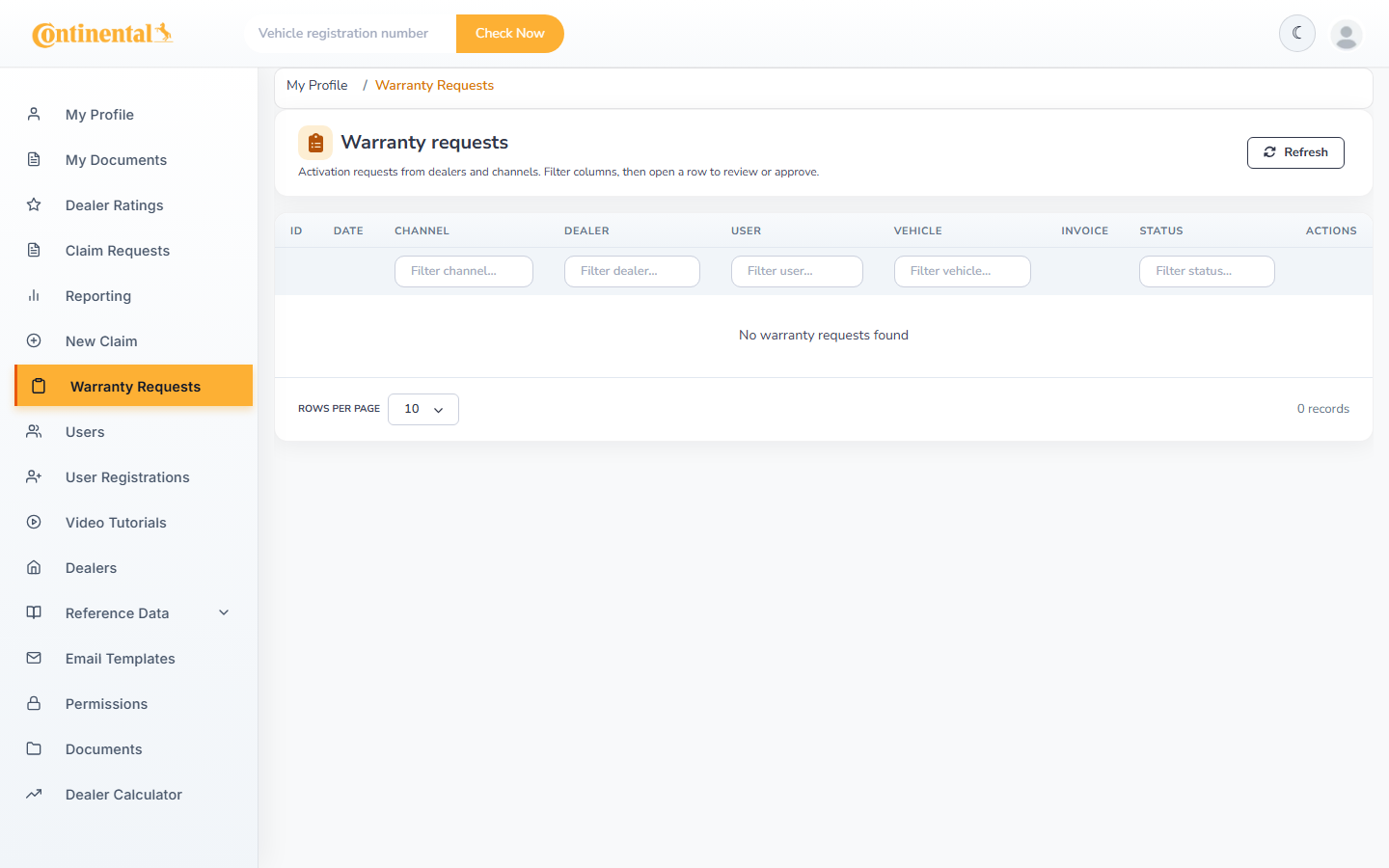Click the Dealers home icon
1389x868 pixels.
tap(34, 567)
